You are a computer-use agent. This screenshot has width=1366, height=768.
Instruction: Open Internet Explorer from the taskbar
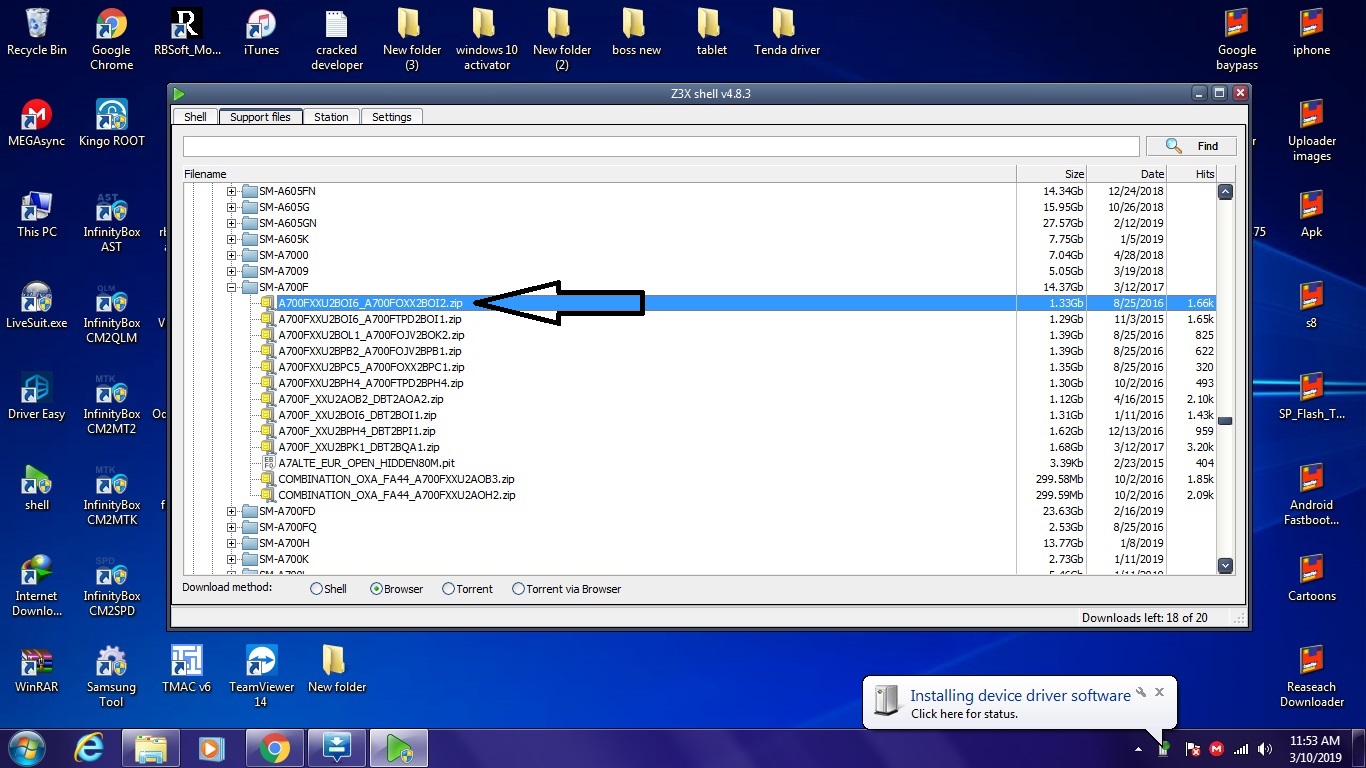pyautogui.click(x=90, y=748)
